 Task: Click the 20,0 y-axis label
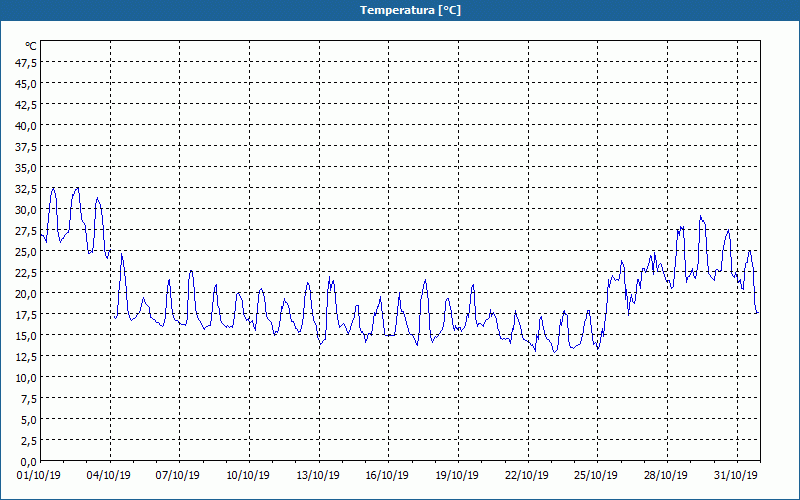click(x=26, y=294)
